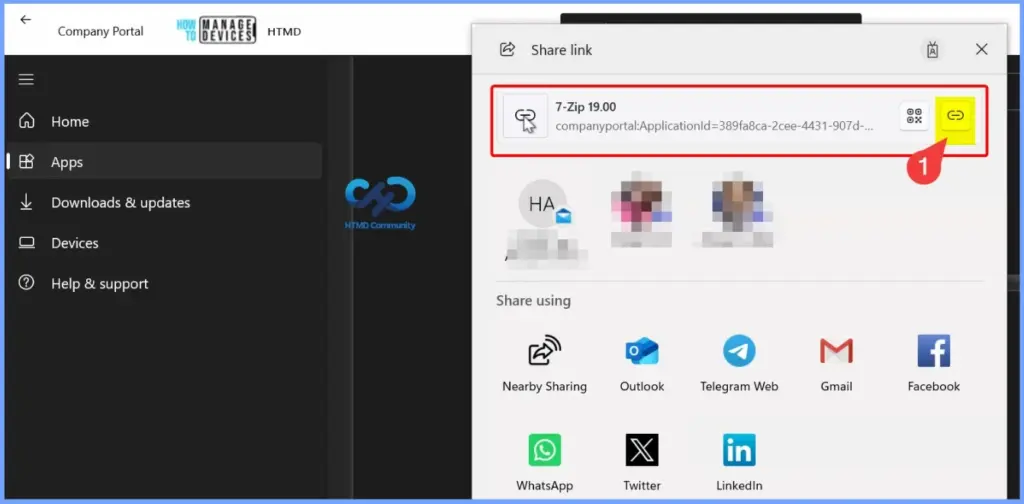This screenshot has height=504, width=1024.
Task: Select the 7-Zip 19.00 title text
Action: (x=586, y=107)
